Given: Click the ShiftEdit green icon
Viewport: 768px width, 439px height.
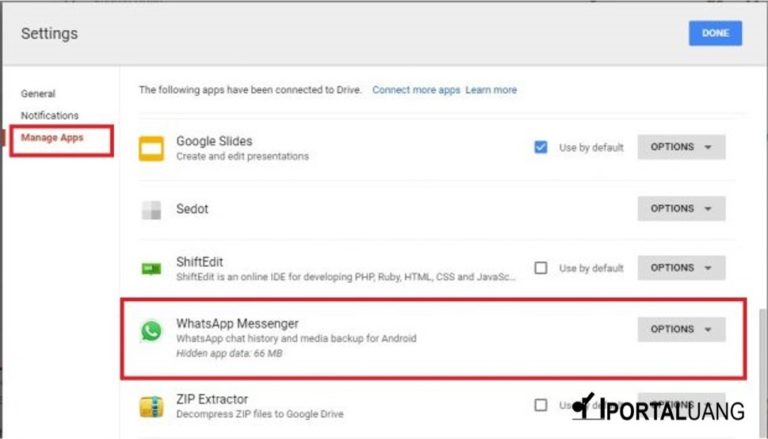Looking at the screenshot, I should point(151,268).
